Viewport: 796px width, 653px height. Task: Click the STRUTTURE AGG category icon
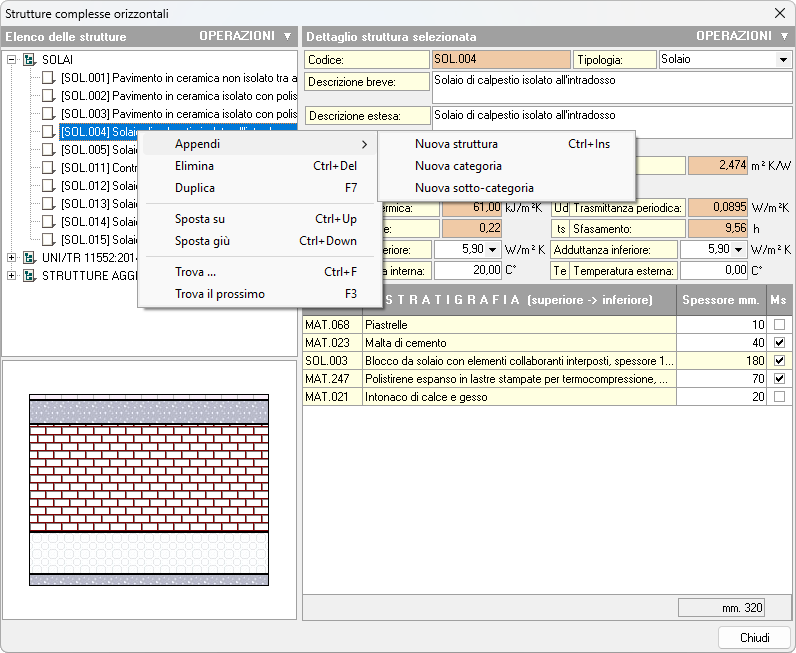click(x=29, y=276)
